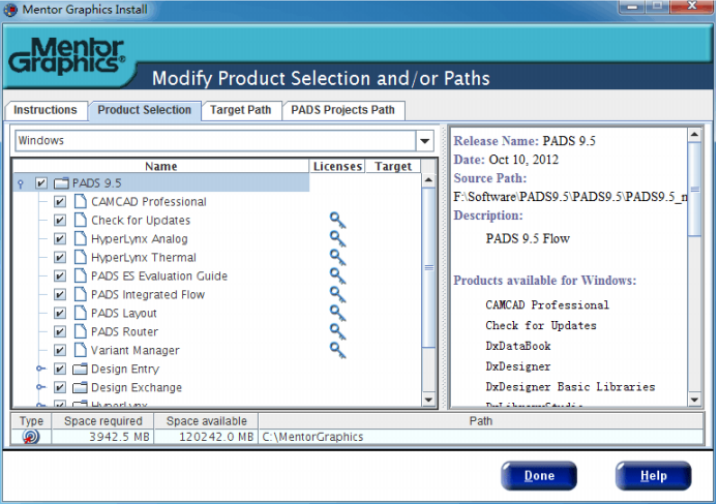Open the Windows platform dropdown
Screen dimensions: 717x504
[x=424, y=141]
